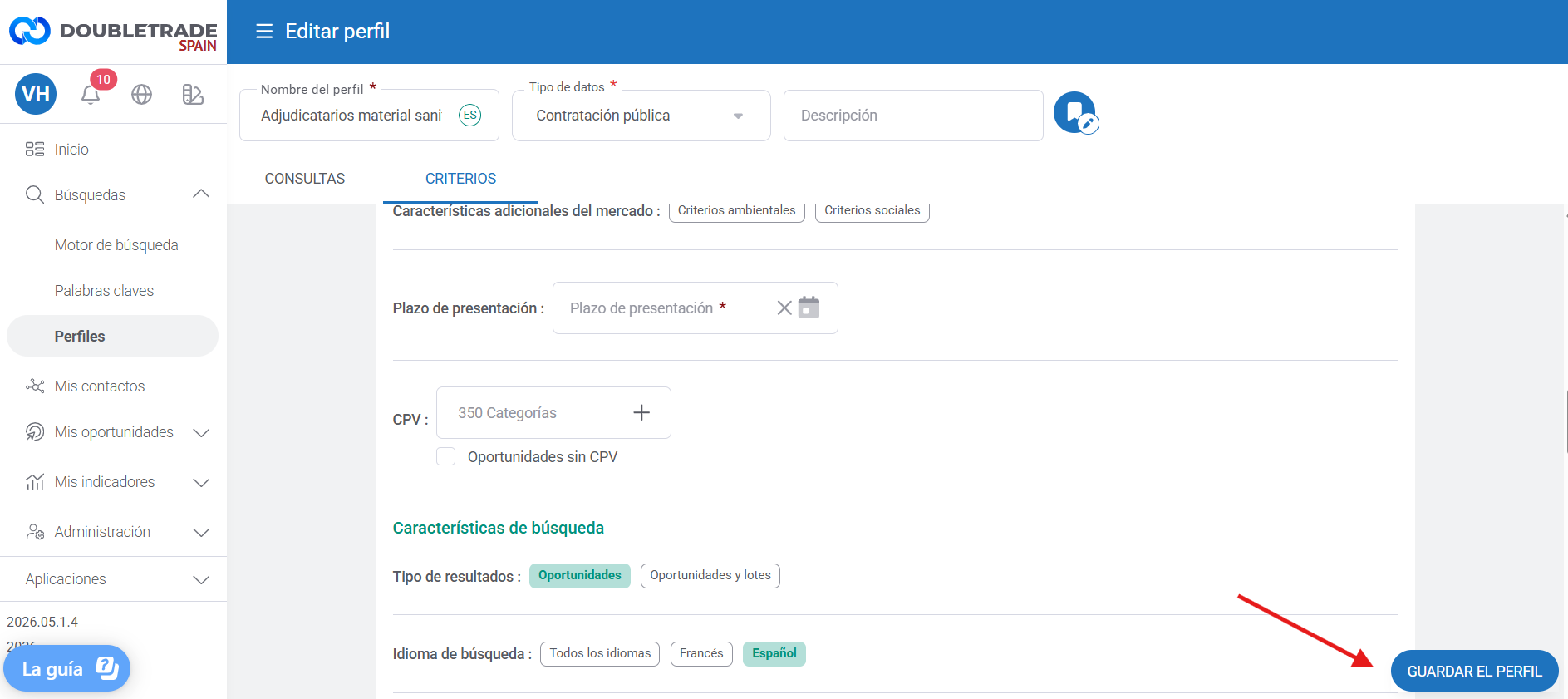The width and height of the screenshot is (1568, 699).
Task: Click the Mis indicadores chart icon
Action: click(35, 482)
